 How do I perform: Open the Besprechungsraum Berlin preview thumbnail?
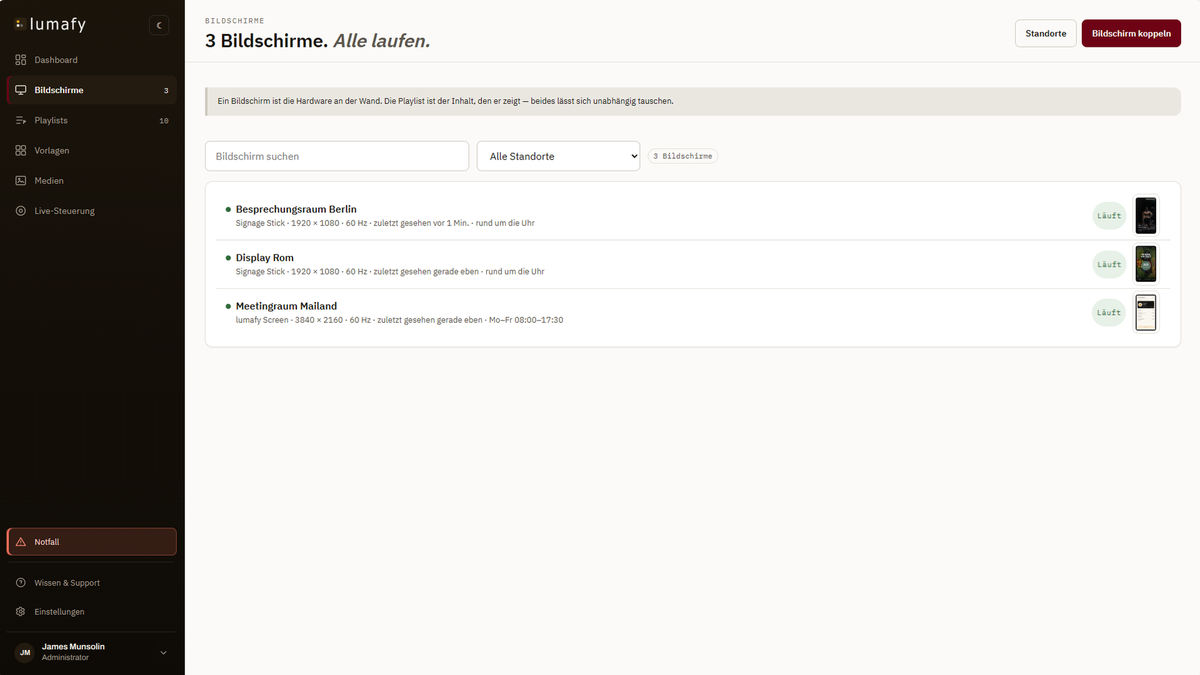[x=1146, y=216]
